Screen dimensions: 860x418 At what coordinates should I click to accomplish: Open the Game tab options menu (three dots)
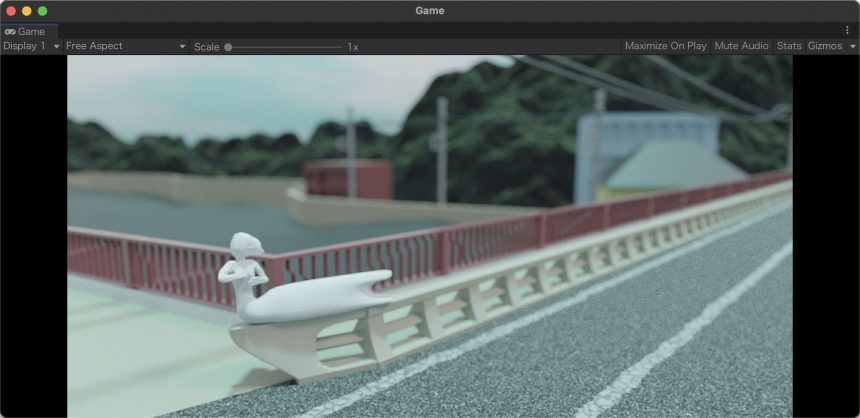point(847,31)
